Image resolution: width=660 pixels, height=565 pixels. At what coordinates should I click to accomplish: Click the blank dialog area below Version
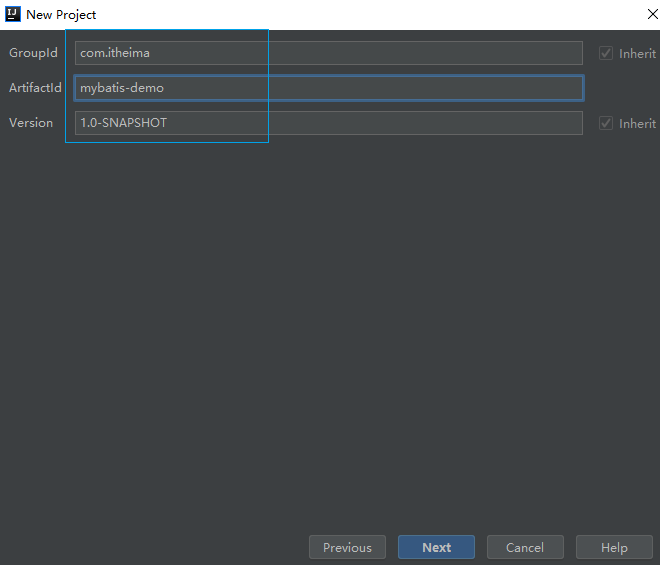330,320
